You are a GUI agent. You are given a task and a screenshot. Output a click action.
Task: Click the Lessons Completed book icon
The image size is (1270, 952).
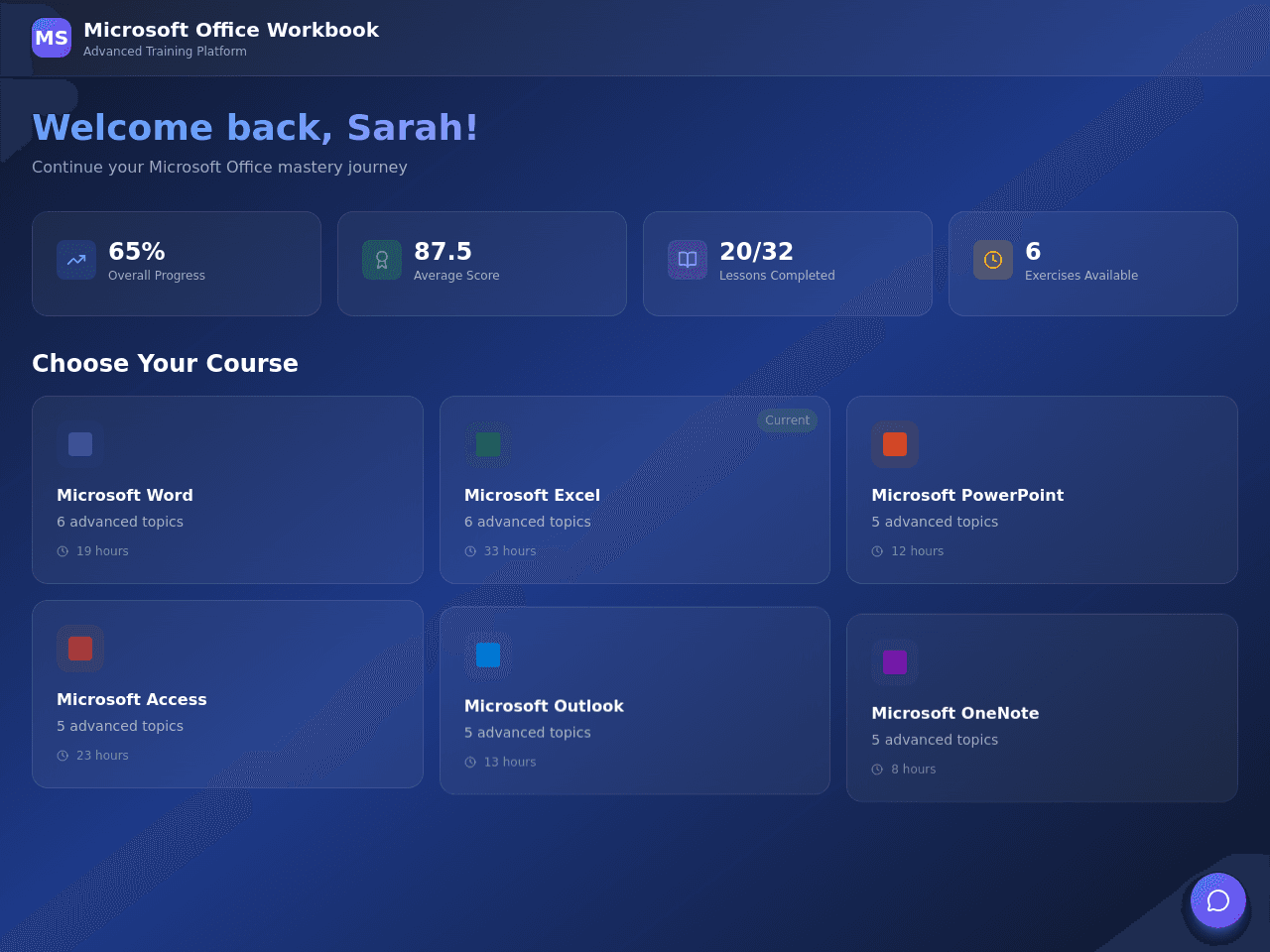688,260
